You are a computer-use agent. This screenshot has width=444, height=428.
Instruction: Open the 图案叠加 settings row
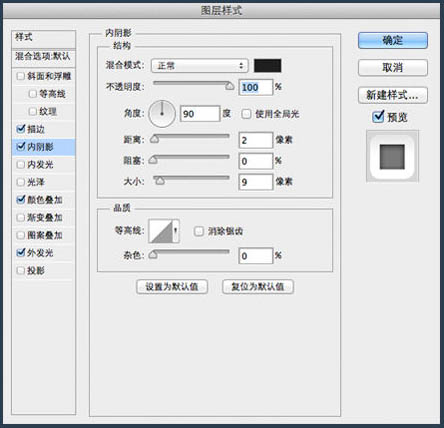45,235
